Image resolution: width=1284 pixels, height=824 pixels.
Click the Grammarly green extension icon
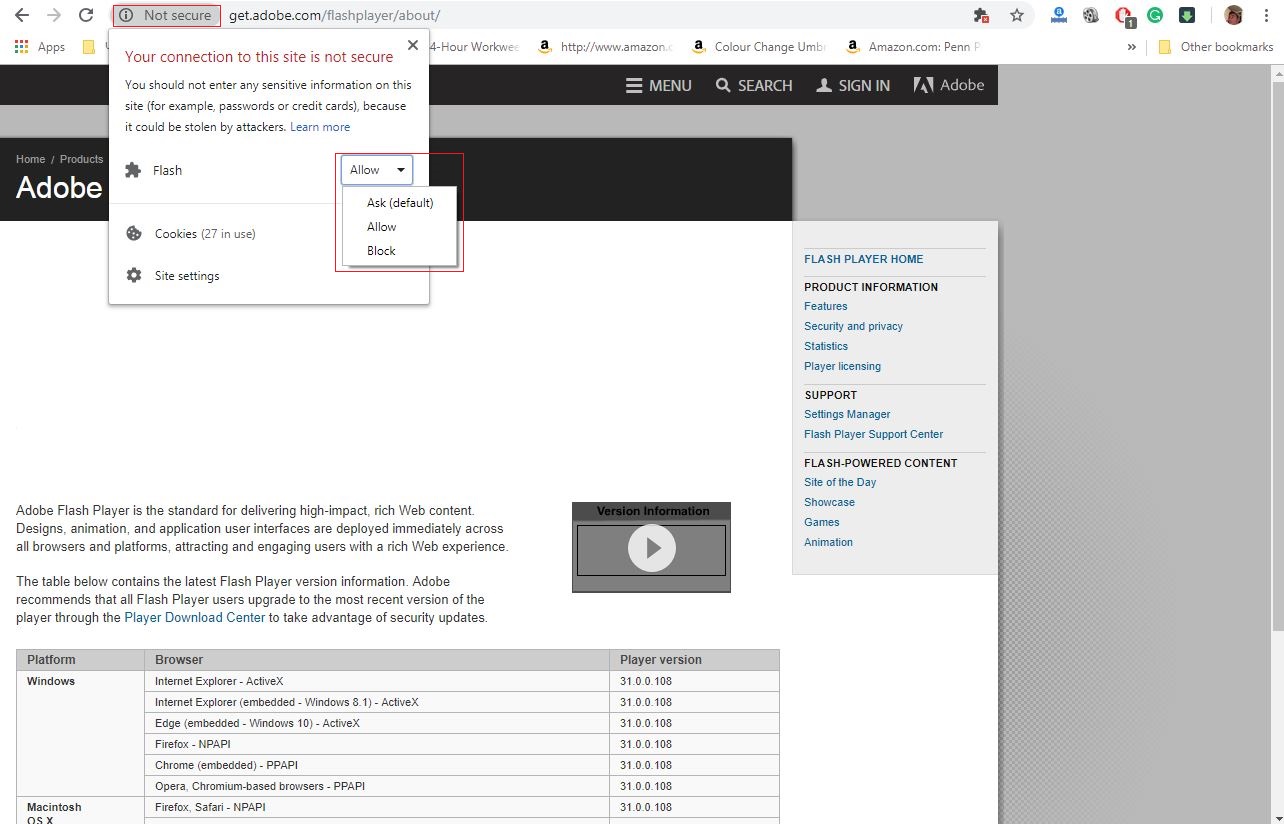click(x=1155, y=15)
